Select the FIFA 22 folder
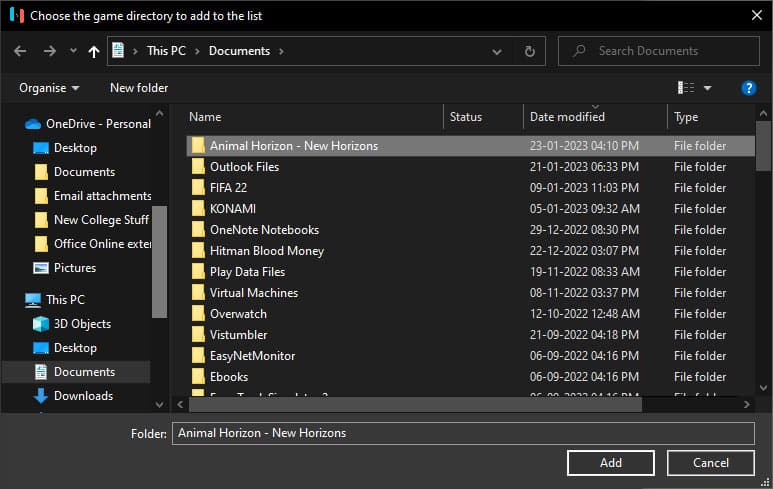This screenshot has height=489, width=773. click(x=230, y=188)
